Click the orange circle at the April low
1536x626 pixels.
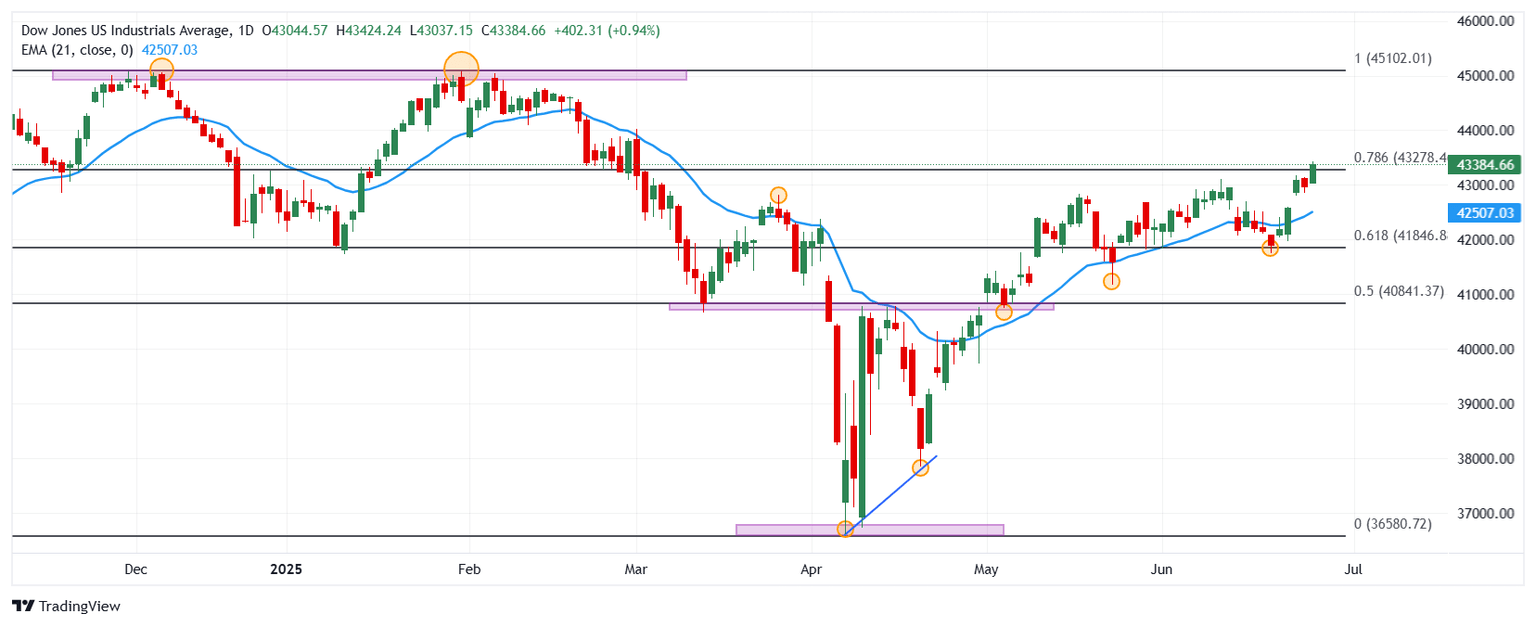[845, 528]
